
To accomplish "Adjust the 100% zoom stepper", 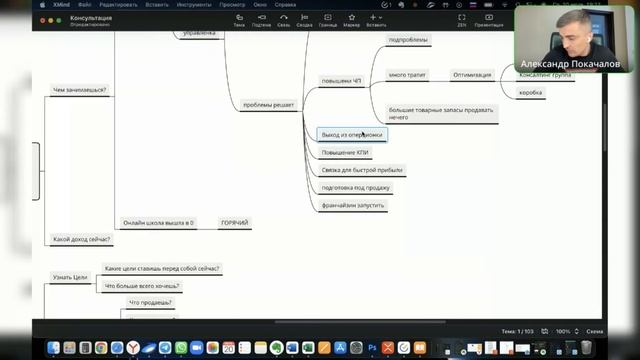I will click(576, 331).
